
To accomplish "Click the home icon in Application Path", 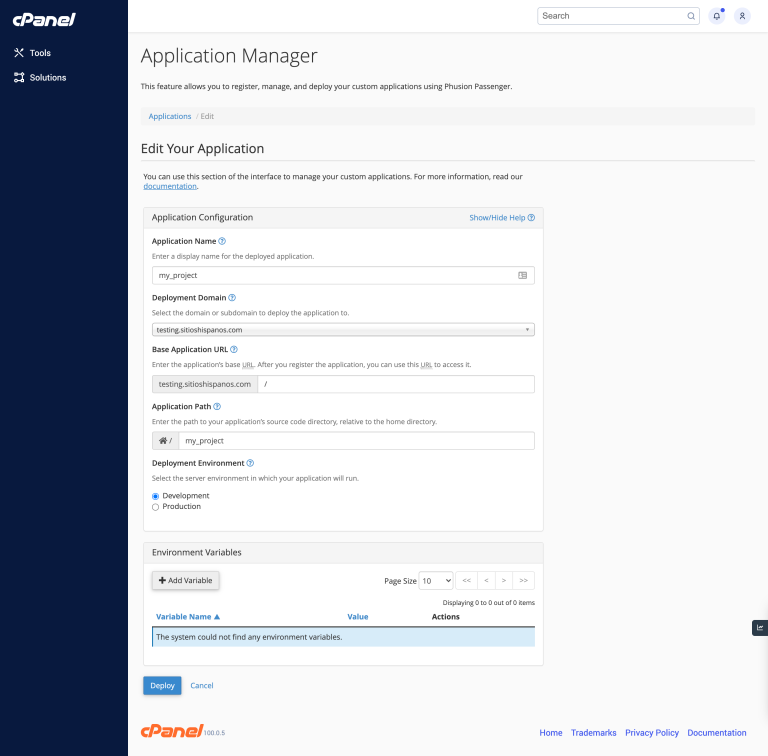I will (163, 441).
